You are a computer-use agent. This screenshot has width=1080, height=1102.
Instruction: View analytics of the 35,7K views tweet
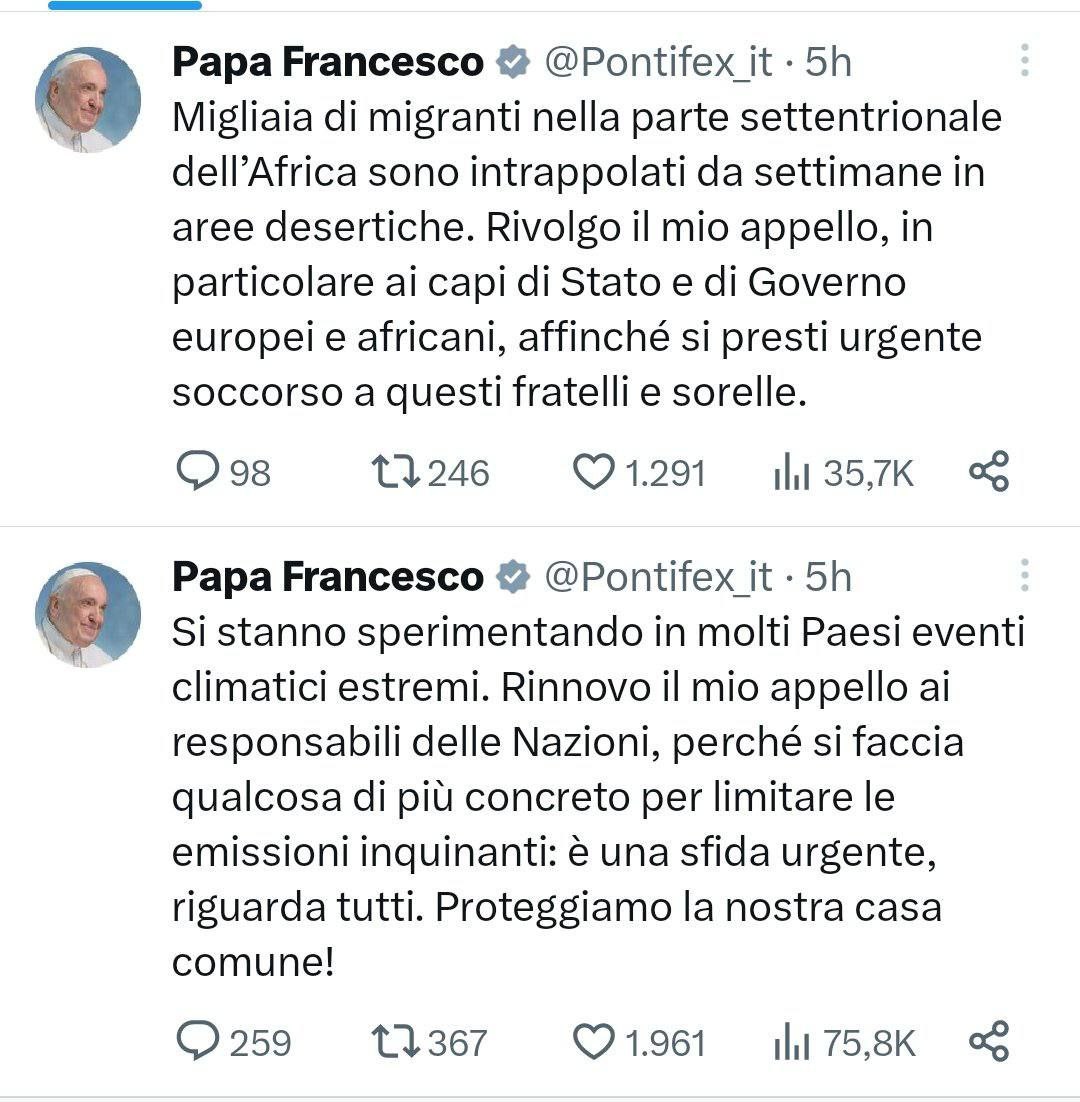click(791, 473)
